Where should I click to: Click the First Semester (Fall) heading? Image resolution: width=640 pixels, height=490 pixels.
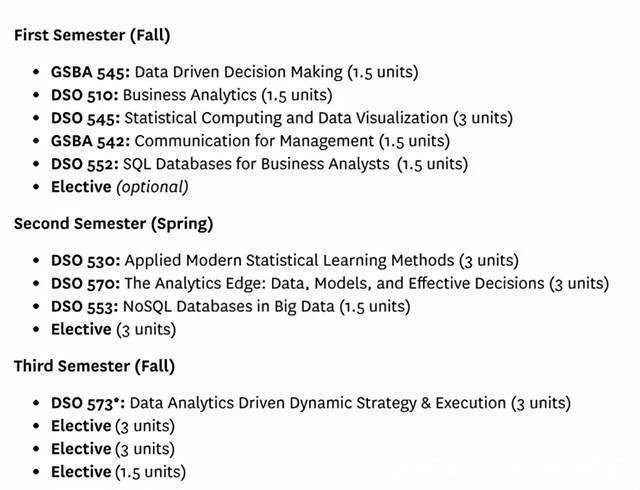click(91, 35)
